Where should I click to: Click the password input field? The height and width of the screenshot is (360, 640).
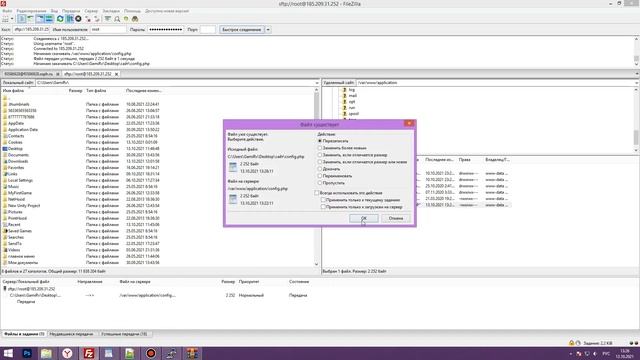(x=165, y=29)
